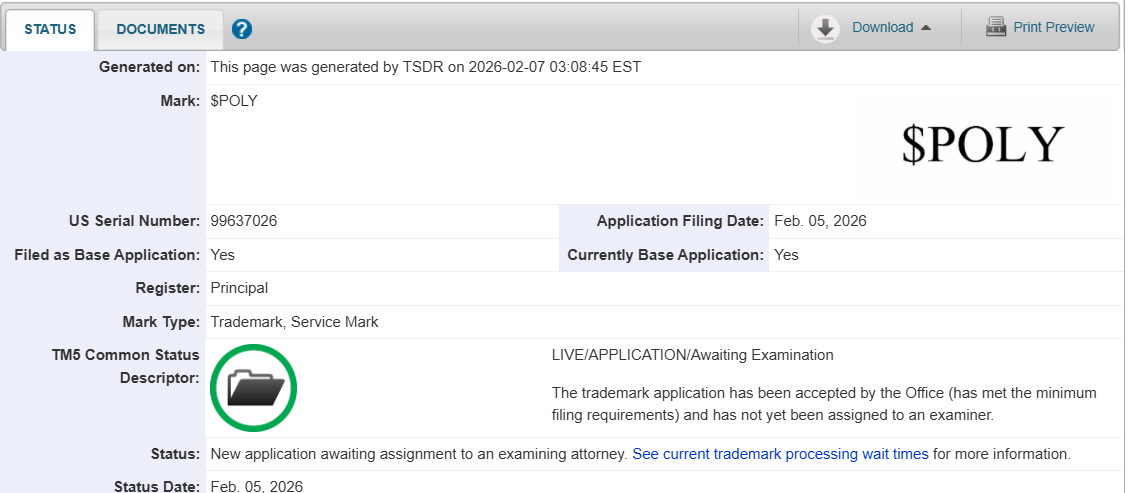The image size is (1131, 493).
Task: Click the $POLY text in the Mark row
Action: click(x=234, y=101)
